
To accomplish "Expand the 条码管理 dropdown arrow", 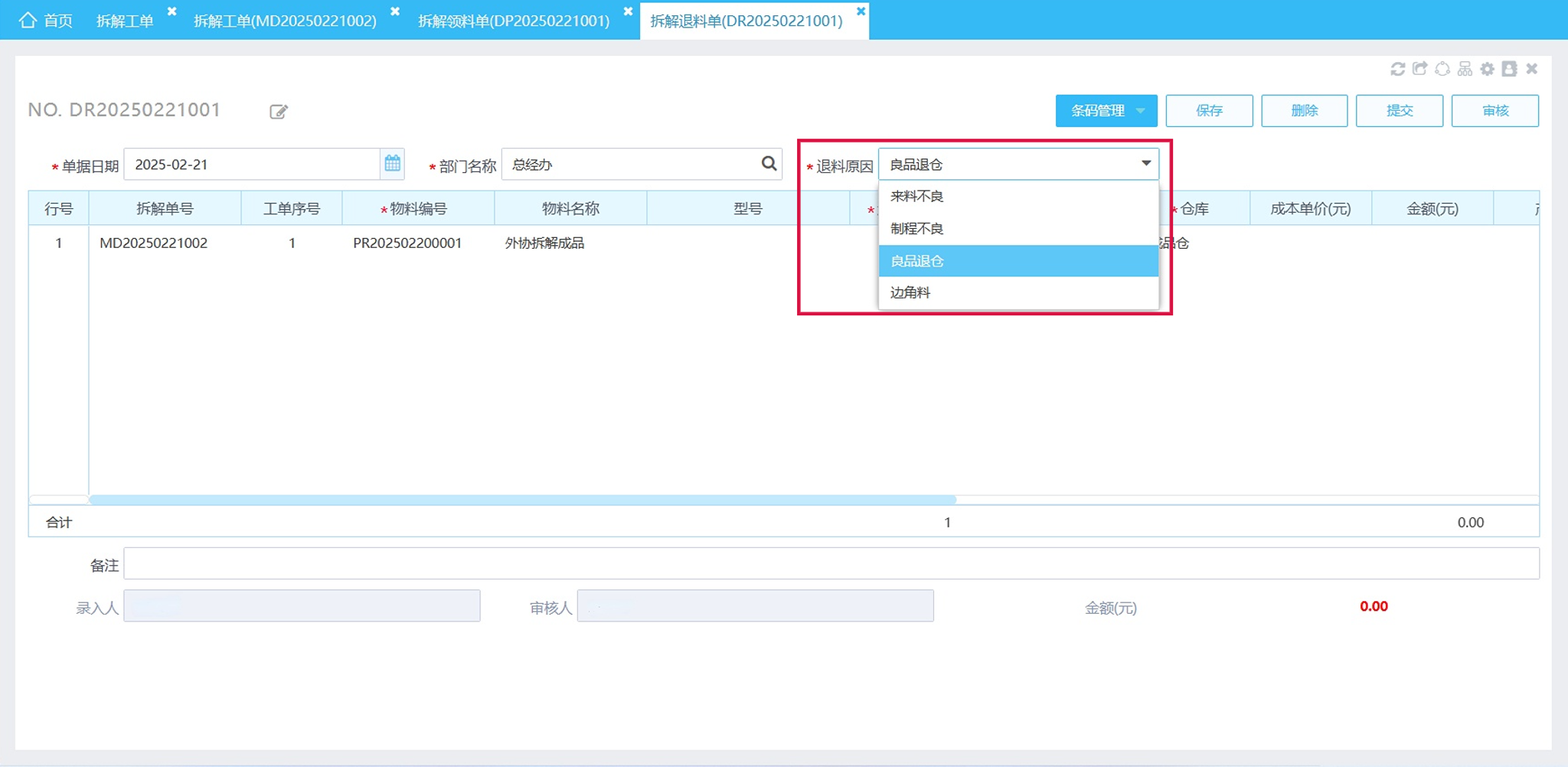I will tap(1141, 111).
